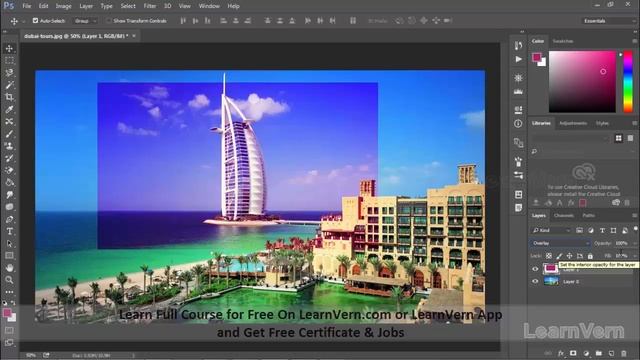Select the History Brush tool

click(x=9, y=158)
